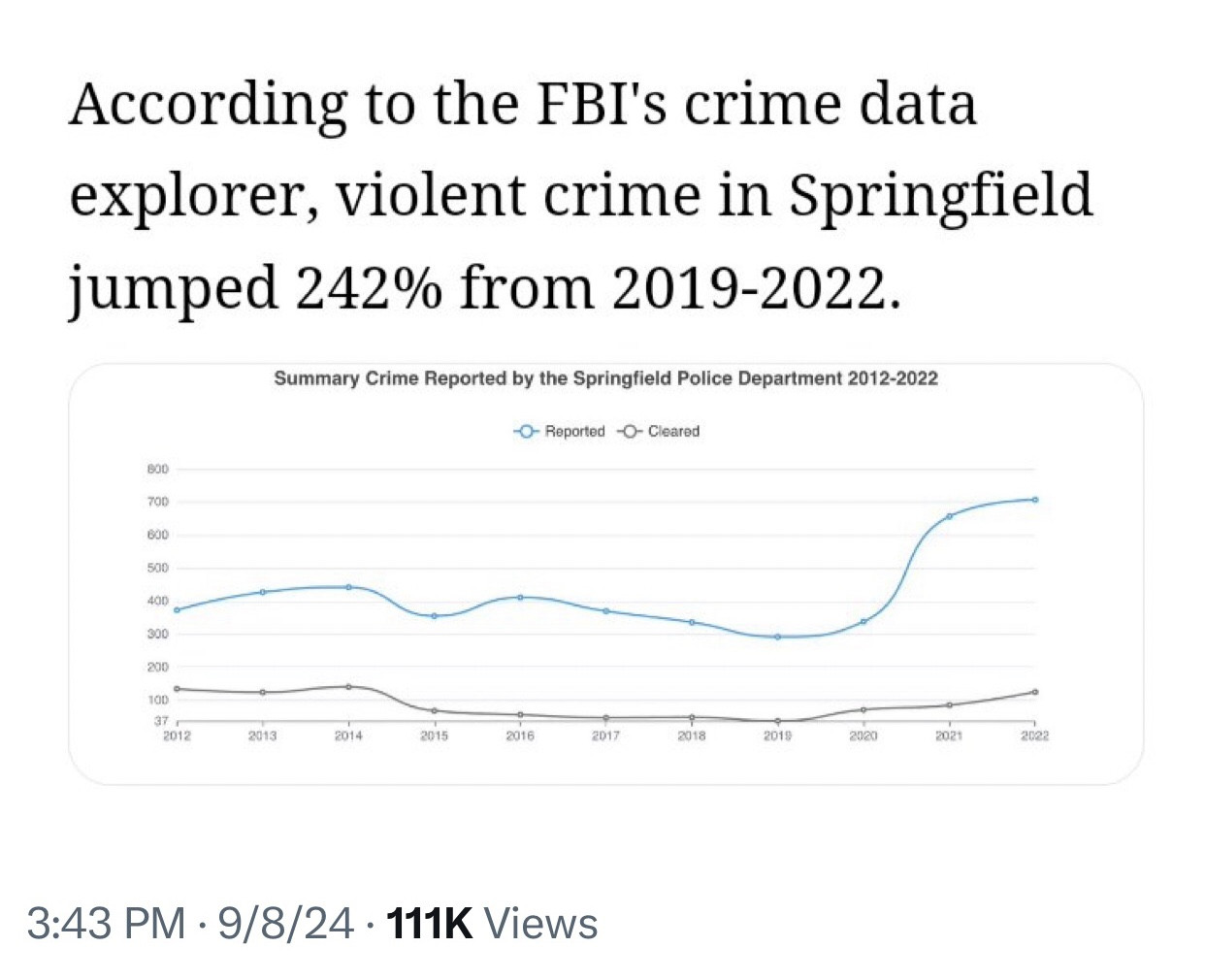Screen dimensions: 1205x980
Task: Click the 111K Views count
Action: 492,924
